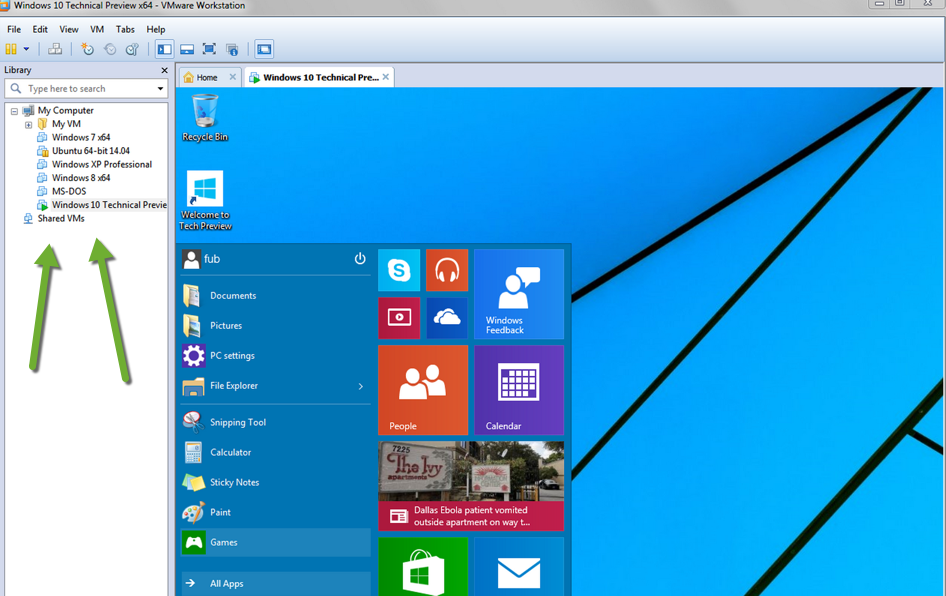Enter full screen mode

point(209,49)
